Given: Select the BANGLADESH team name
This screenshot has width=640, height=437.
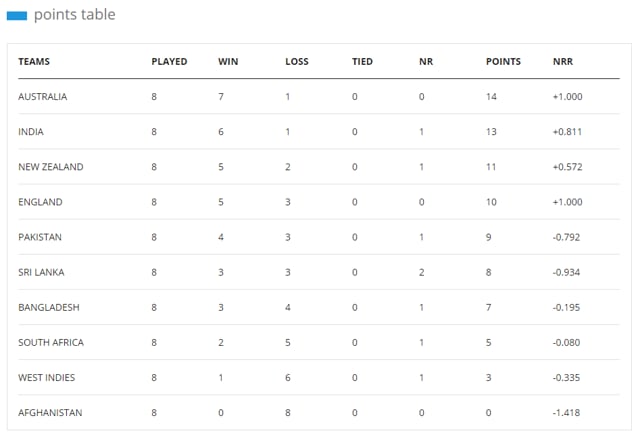Looking at the screenshot, I should click(x=49, y=307).
